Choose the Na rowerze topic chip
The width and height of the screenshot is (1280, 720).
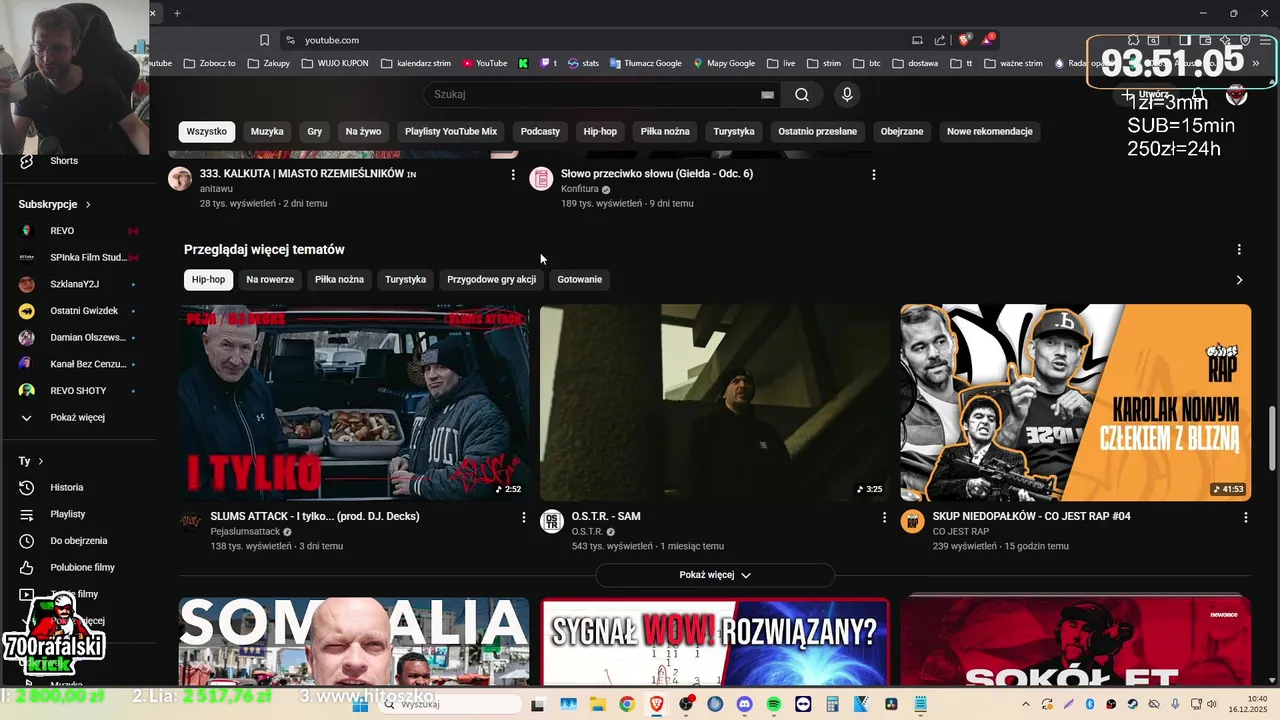[x=270, y=280]
